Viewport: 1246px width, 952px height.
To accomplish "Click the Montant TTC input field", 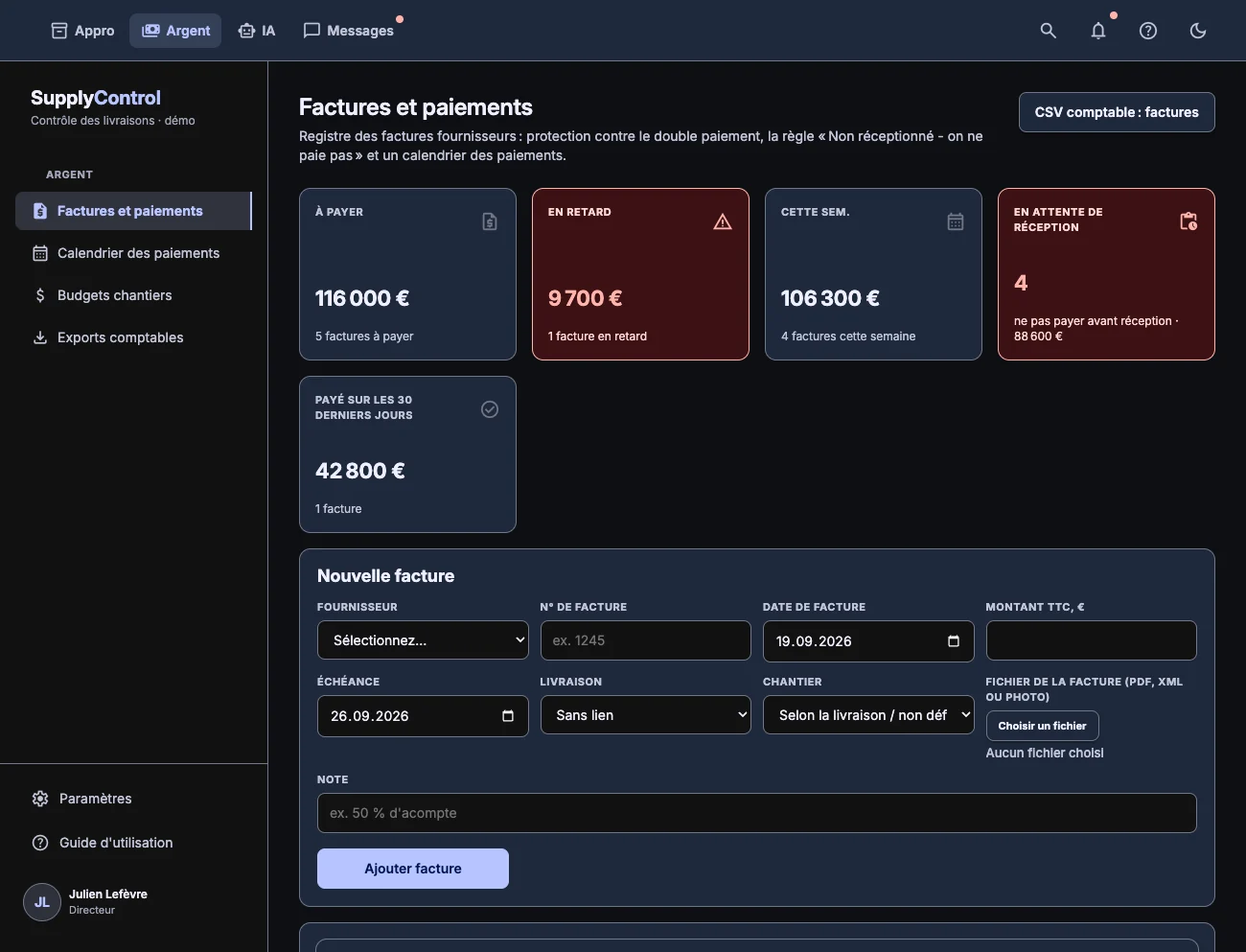I will tap(1092, 640).
